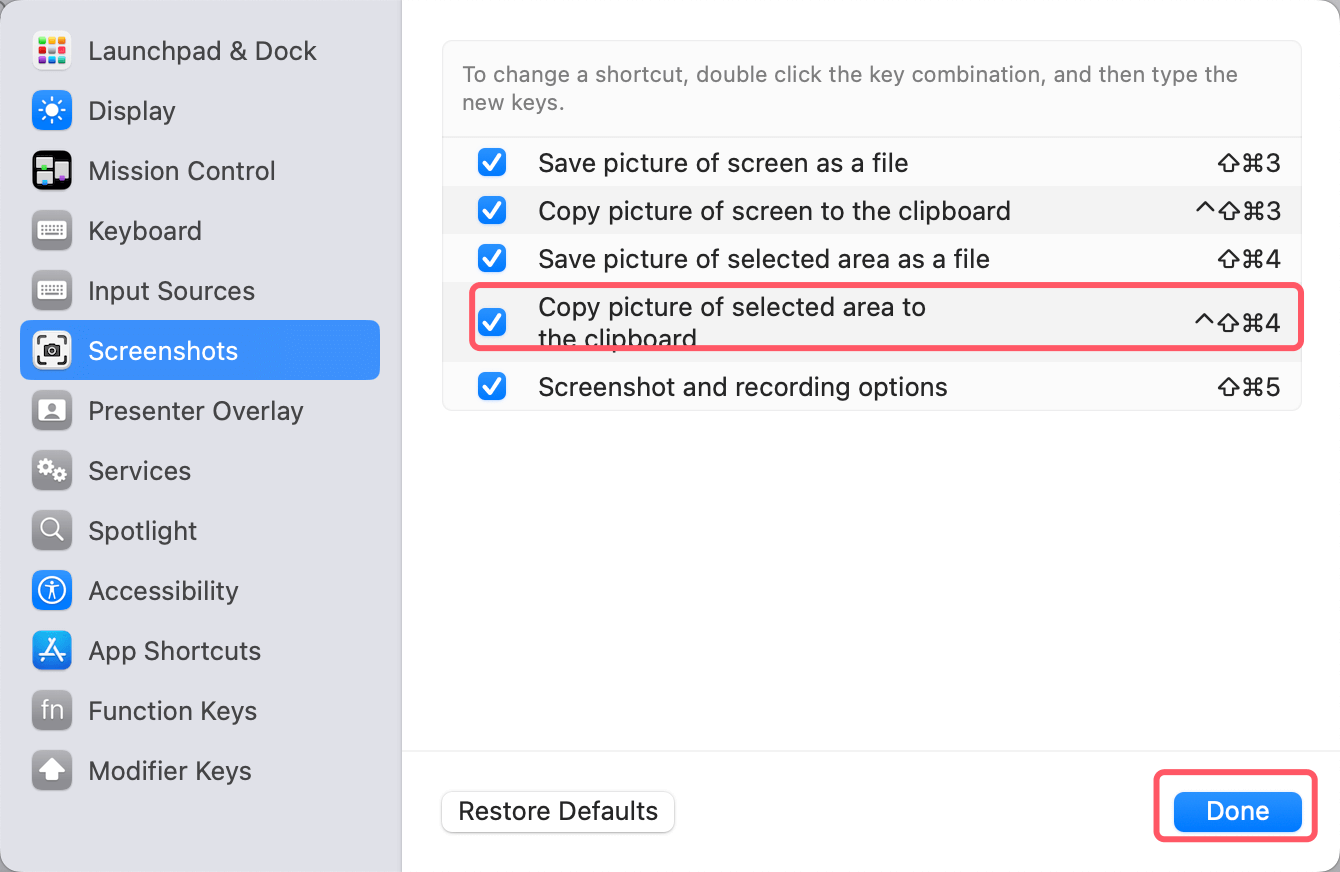Uncheck Save picture of screen as a file

point(492,163)
